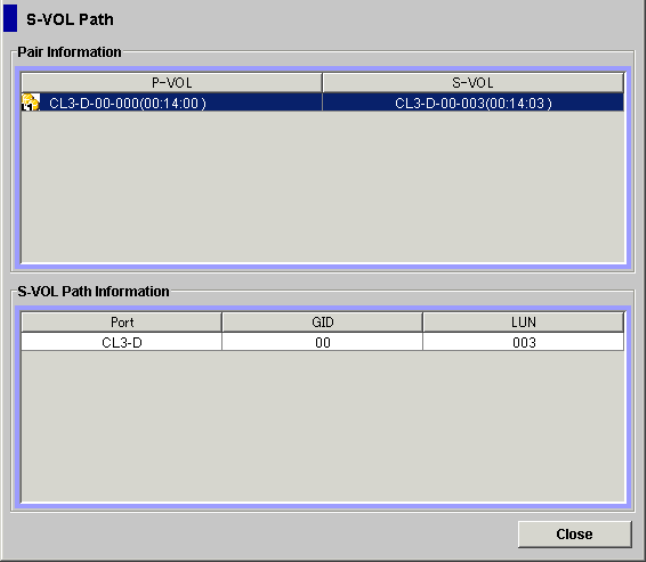Click the S-VOL column header
Viewport: 646px width, 562px height.
pos(473,83)
